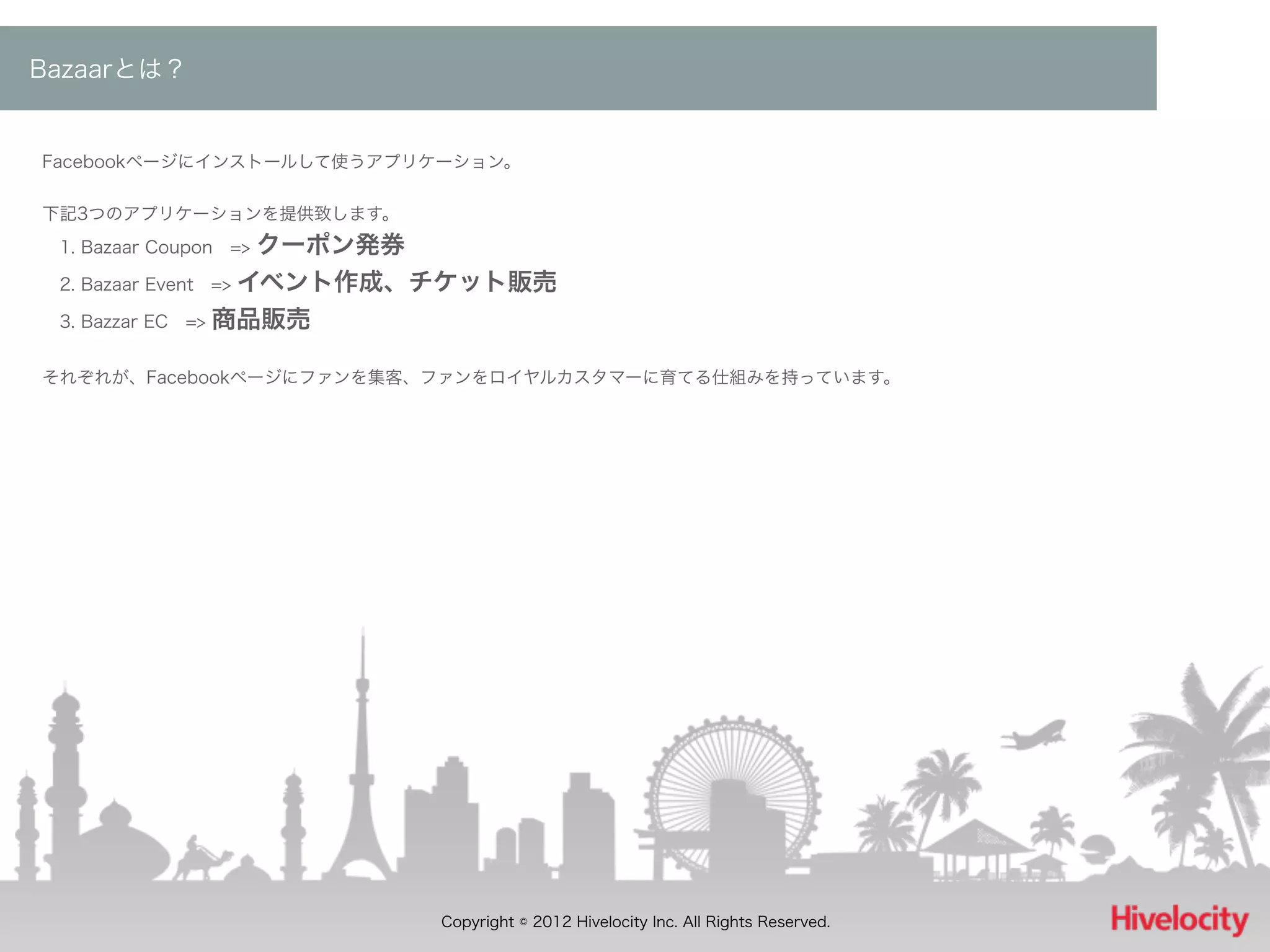The height and width of the screenshot is (952, 1270).
Task: Click the sentence starting 'それぞれが、Facebookページに'
Action: (x=468, y=377)
